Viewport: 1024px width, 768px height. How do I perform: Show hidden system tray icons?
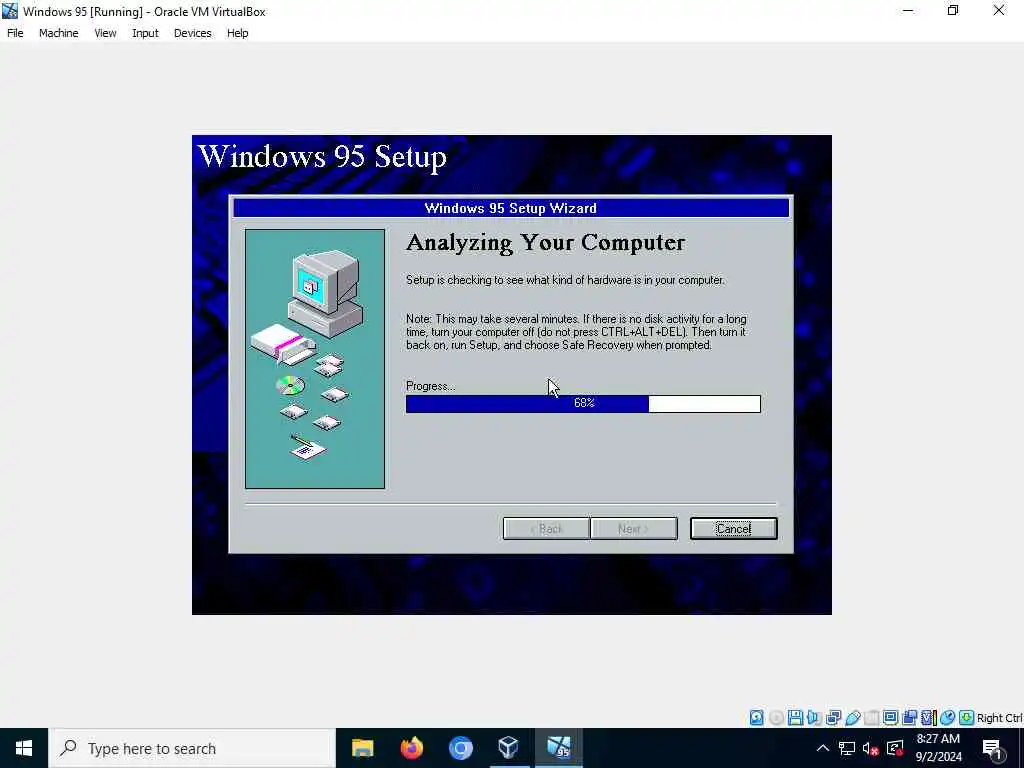(x=823, y=748)
